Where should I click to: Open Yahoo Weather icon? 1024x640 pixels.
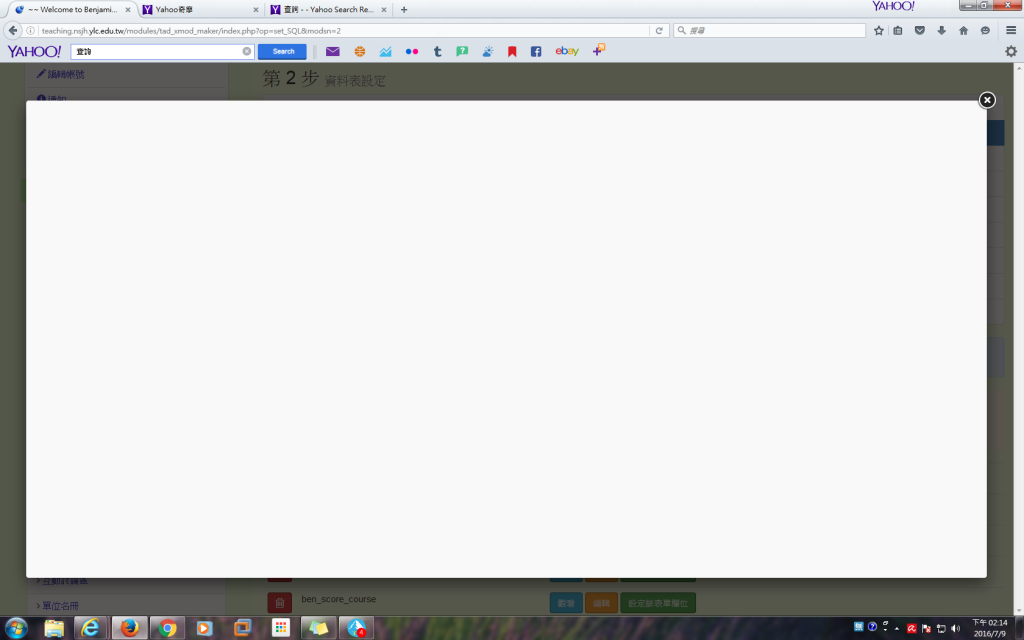click(x=488, y=51)
